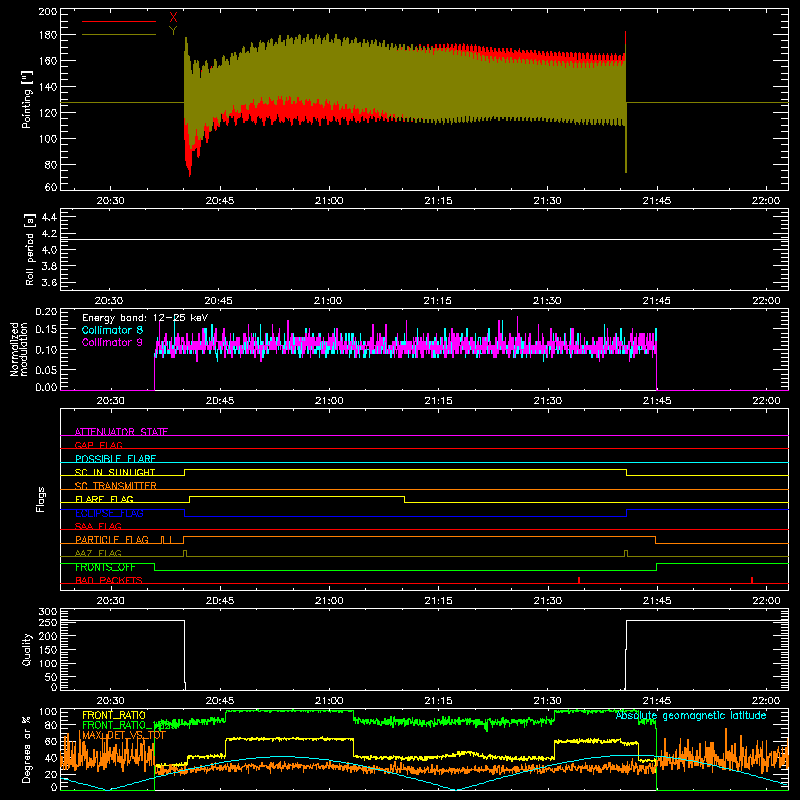Select the Y legend label

pos(173,30)
